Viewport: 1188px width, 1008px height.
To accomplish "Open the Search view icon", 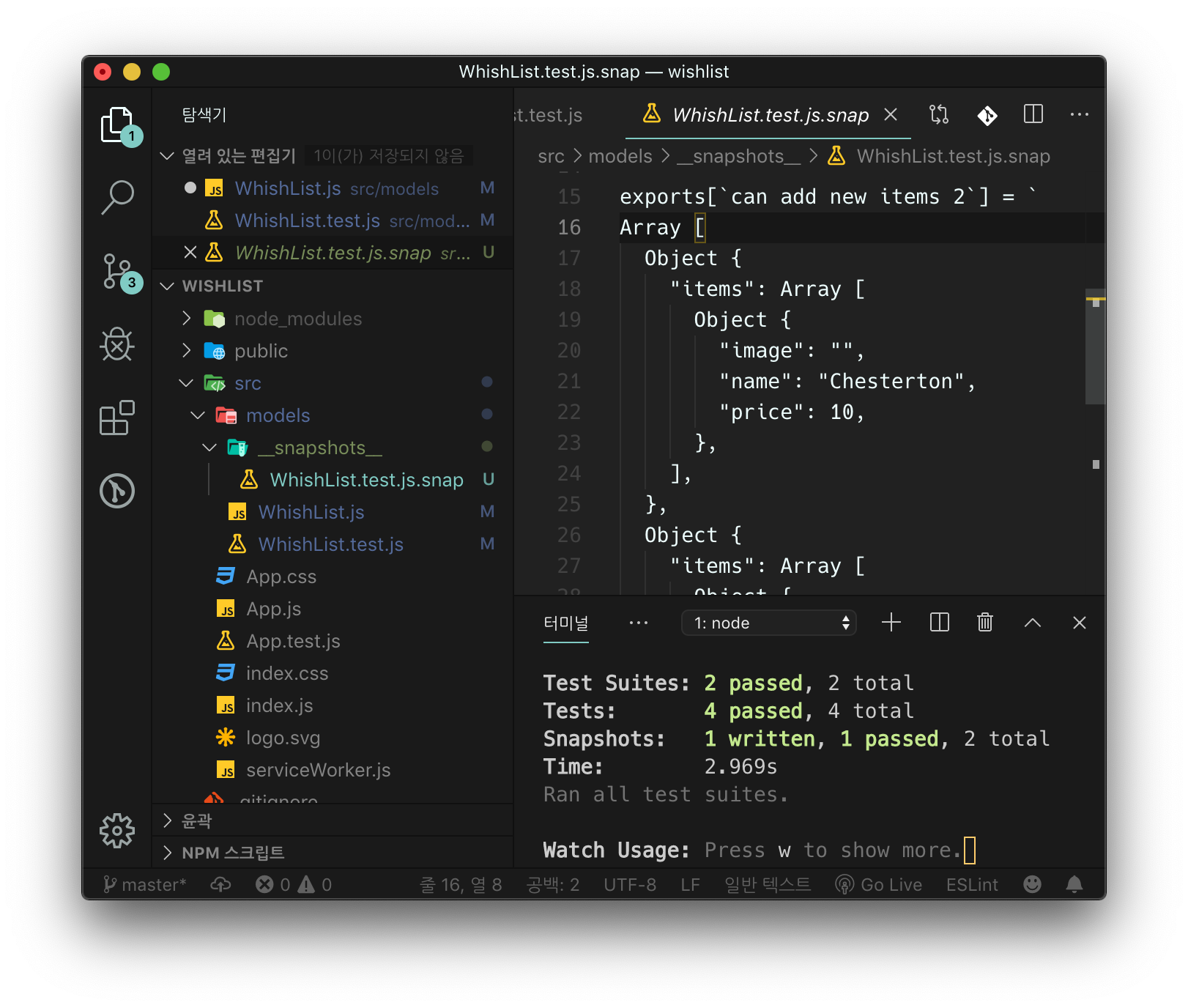I will [x=117, y=197].
